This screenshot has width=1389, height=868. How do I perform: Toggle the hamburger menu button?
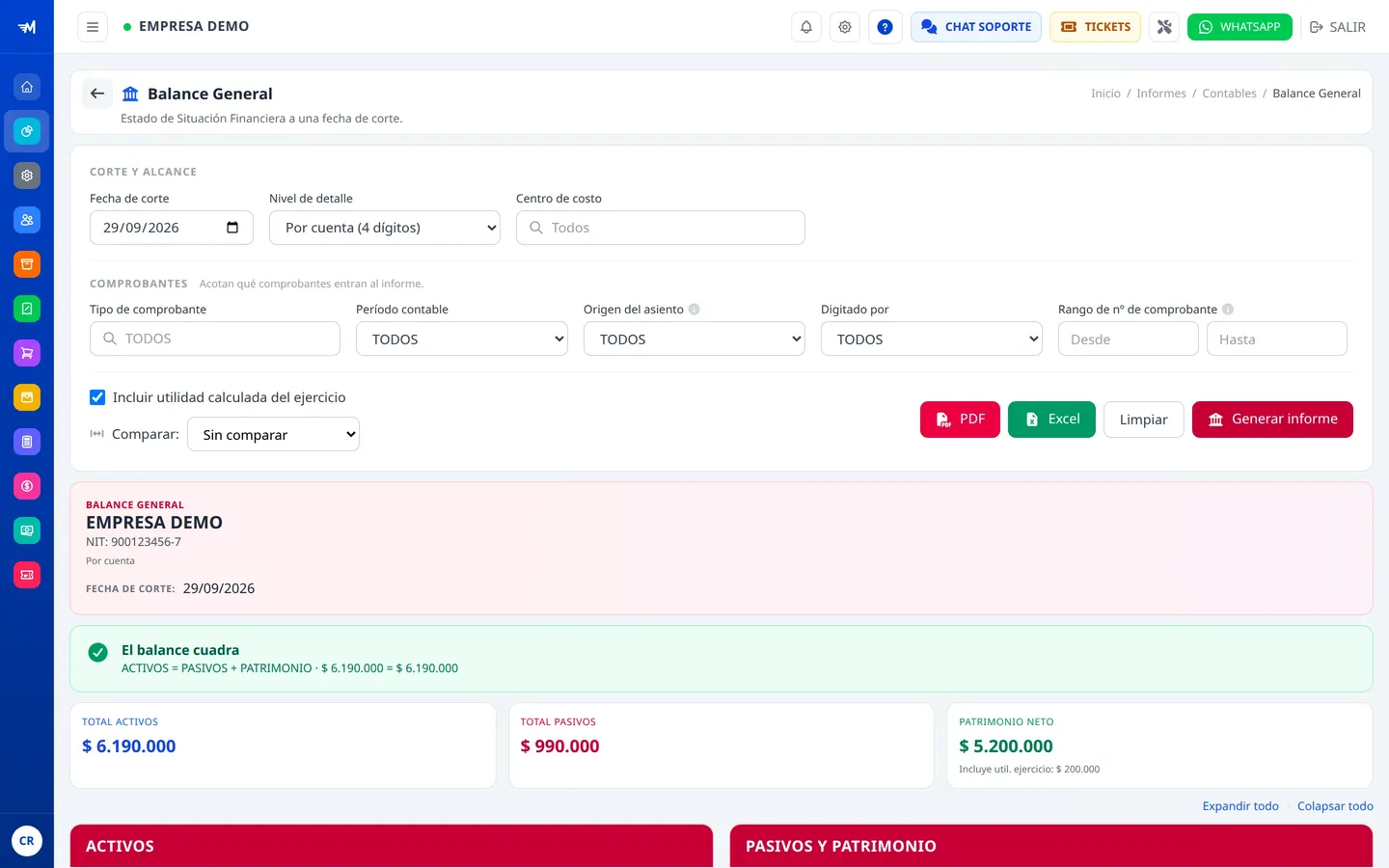click(x=93, y=27)
